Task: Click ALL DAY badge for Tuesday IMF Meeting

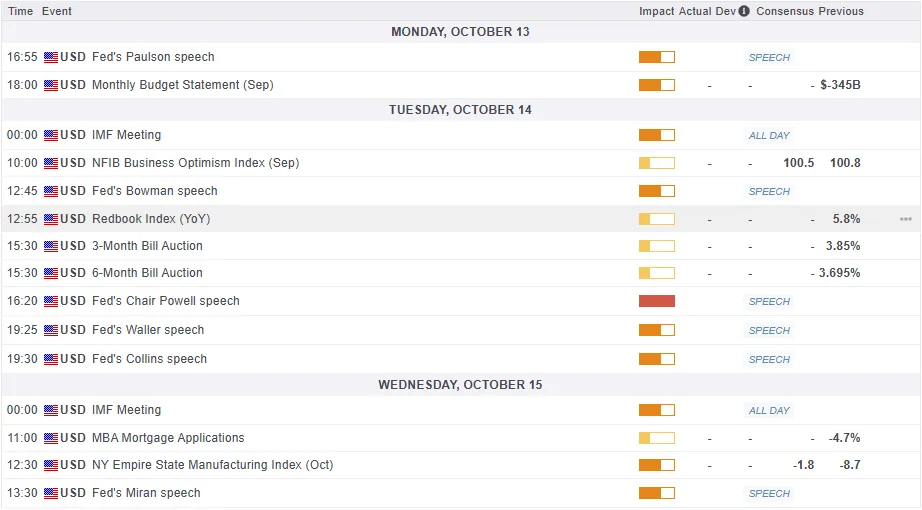Action: click(769, 135)
